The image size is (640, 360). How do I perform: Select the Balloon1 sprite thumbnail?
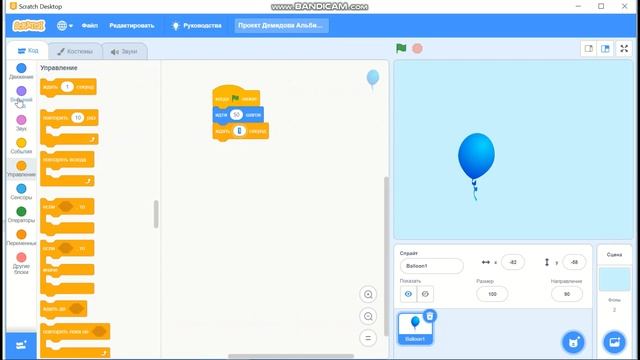click(x=415, y=329)
